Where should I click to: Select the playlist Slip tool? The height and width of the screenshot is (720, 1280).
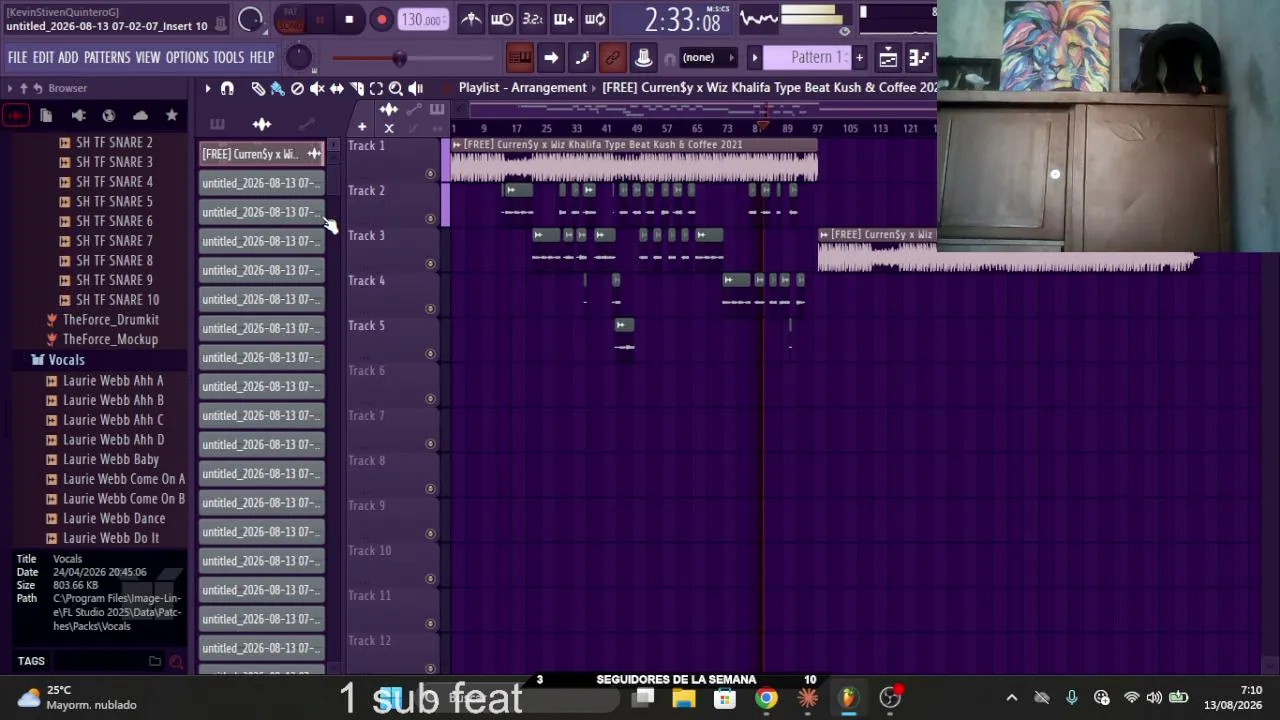tap(337, 89)
